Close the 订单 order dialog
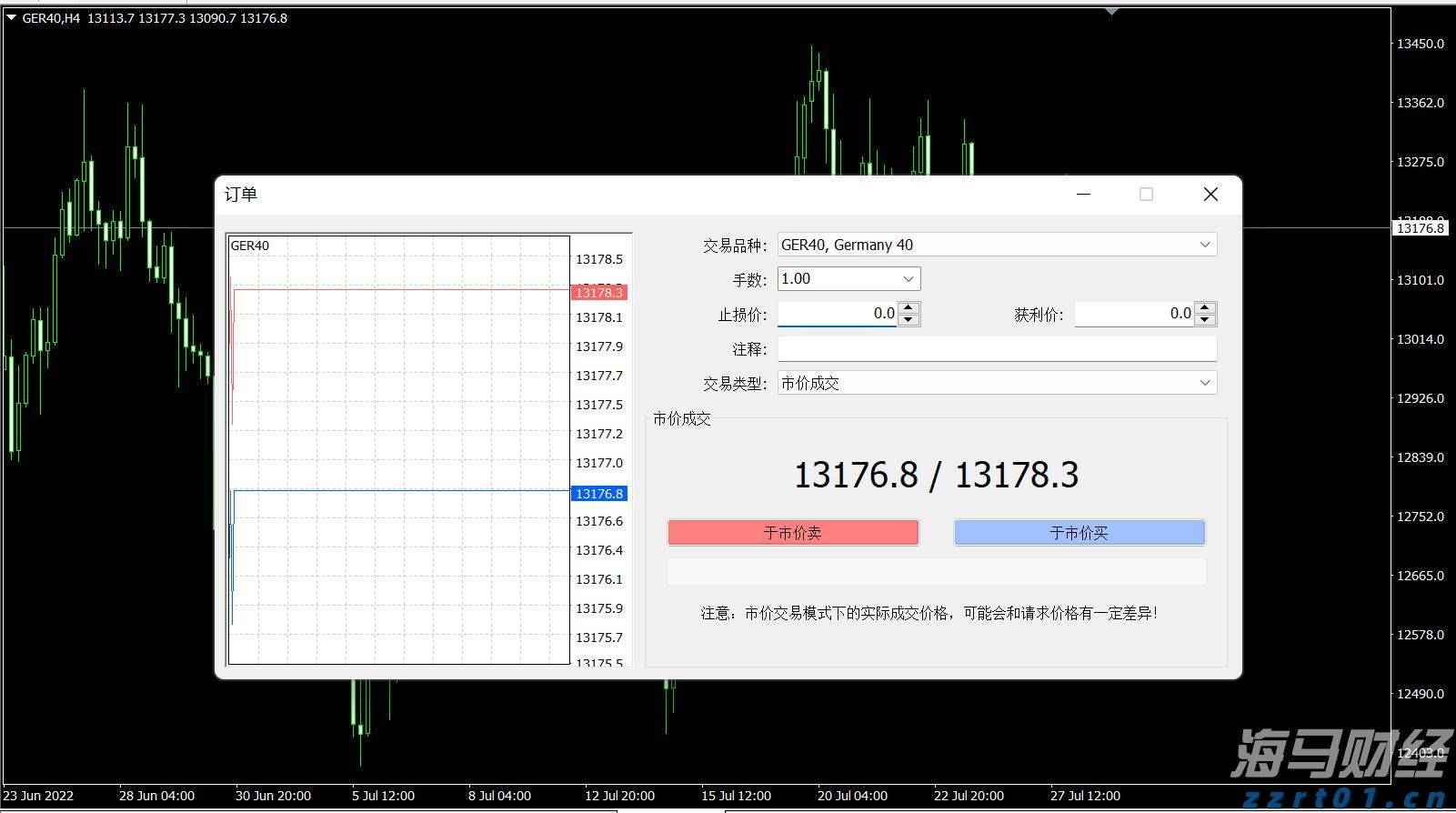1456x813 pixels. click(1210, 195)
